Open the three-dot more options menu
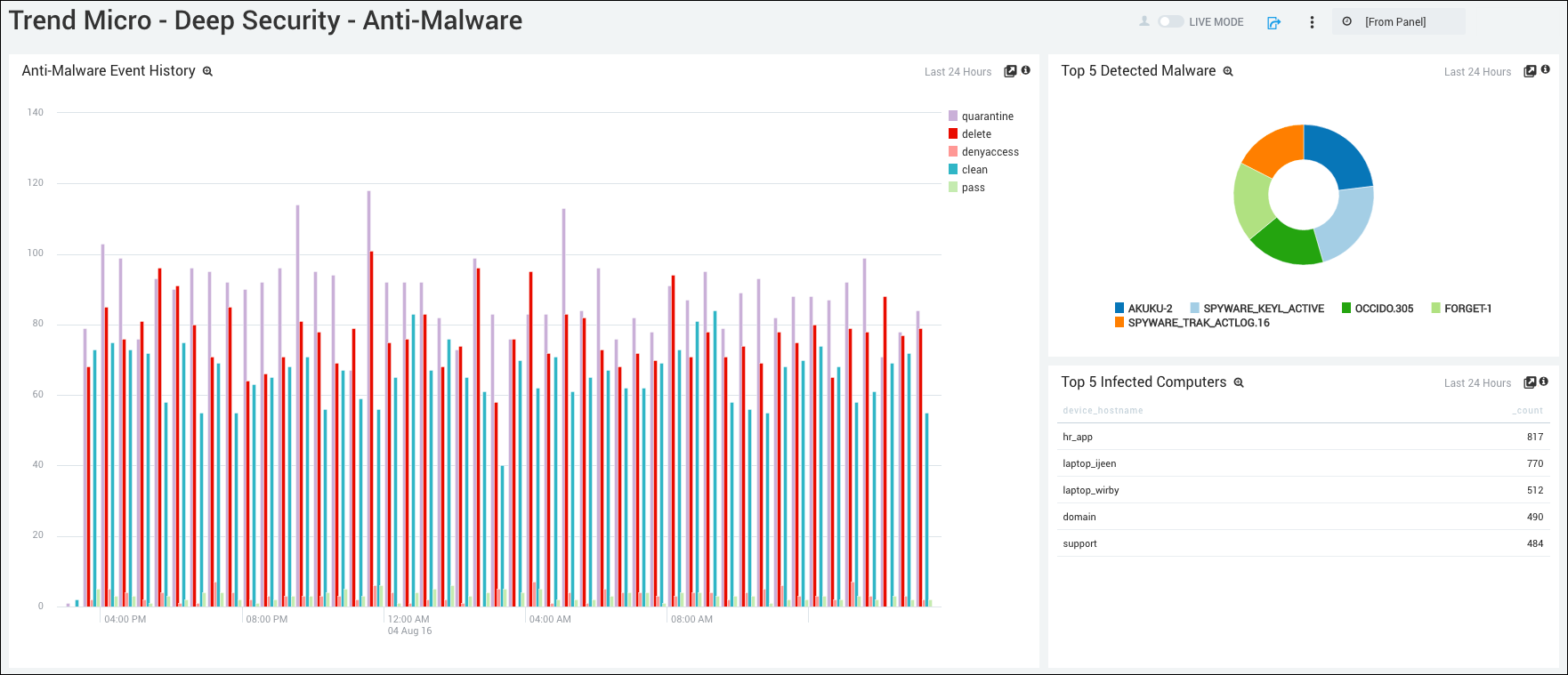 (1312, 22)
